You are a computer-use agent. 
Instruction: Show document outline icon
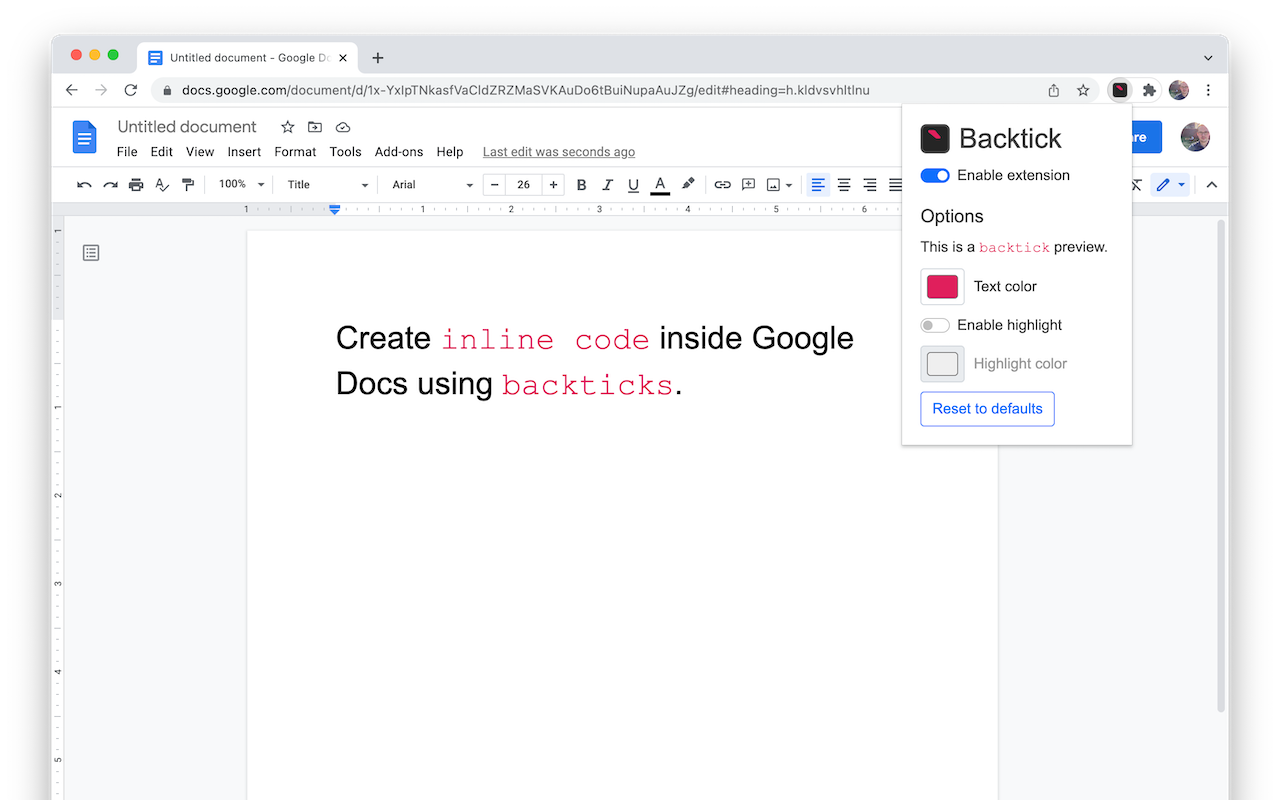point(91,253)
